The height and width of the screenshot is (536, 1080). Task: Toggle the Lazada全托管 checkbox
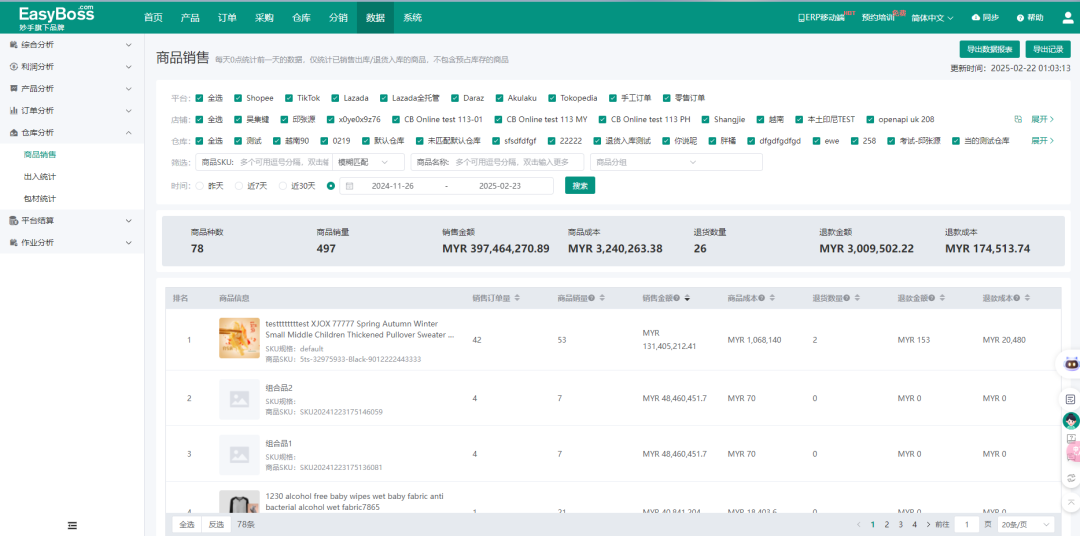pos(384,98)
